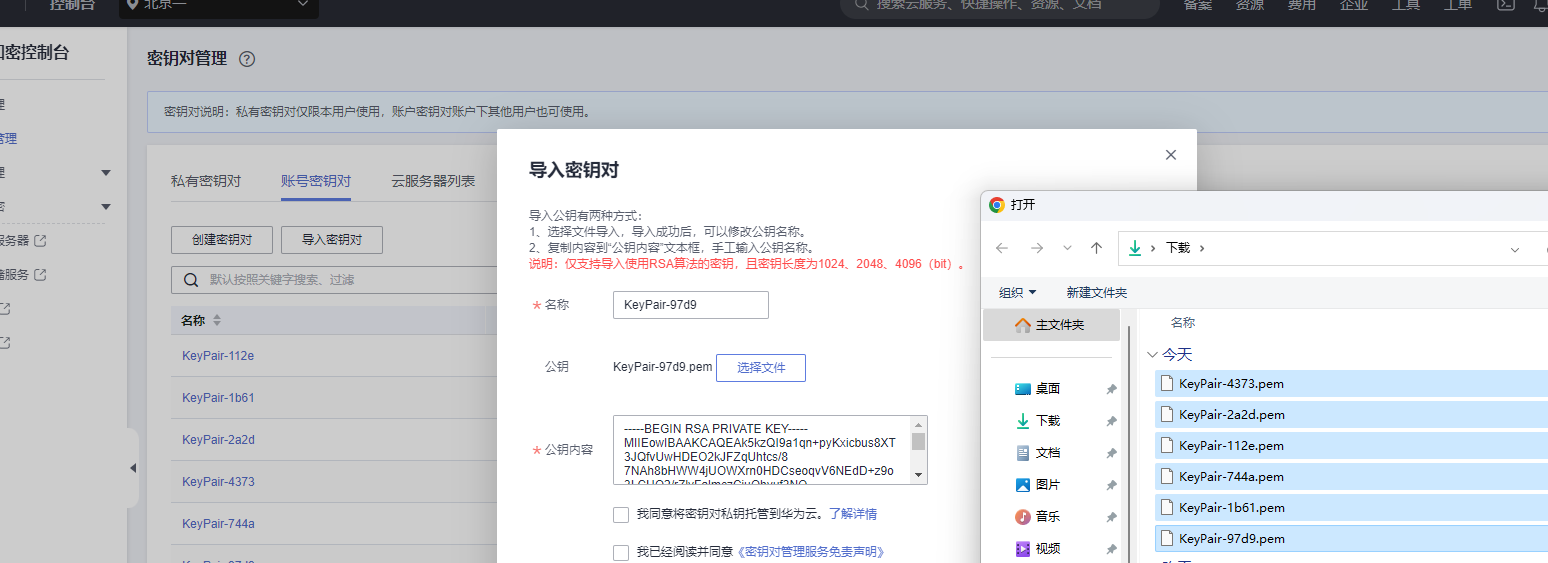
Task: Click the 桌面 desktop icon in navigation pane
Action: click(x=1023, y=389)
